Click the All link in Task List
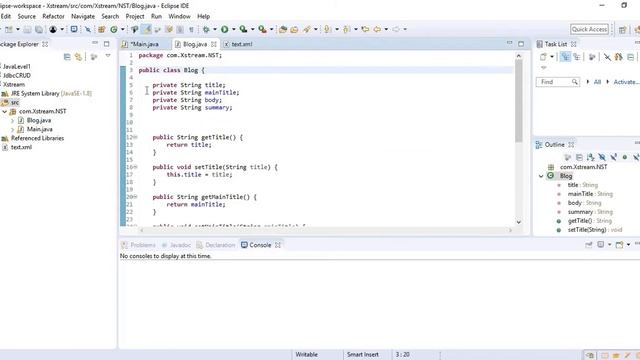Image resolution: width=640 pixels, height=360 pixels. click(597, 82)
